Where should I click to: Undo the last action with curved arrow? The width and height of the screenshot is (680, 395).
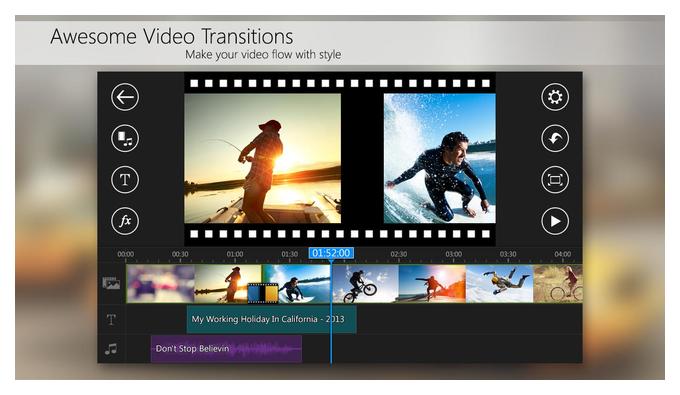click(x=555, y=138)
